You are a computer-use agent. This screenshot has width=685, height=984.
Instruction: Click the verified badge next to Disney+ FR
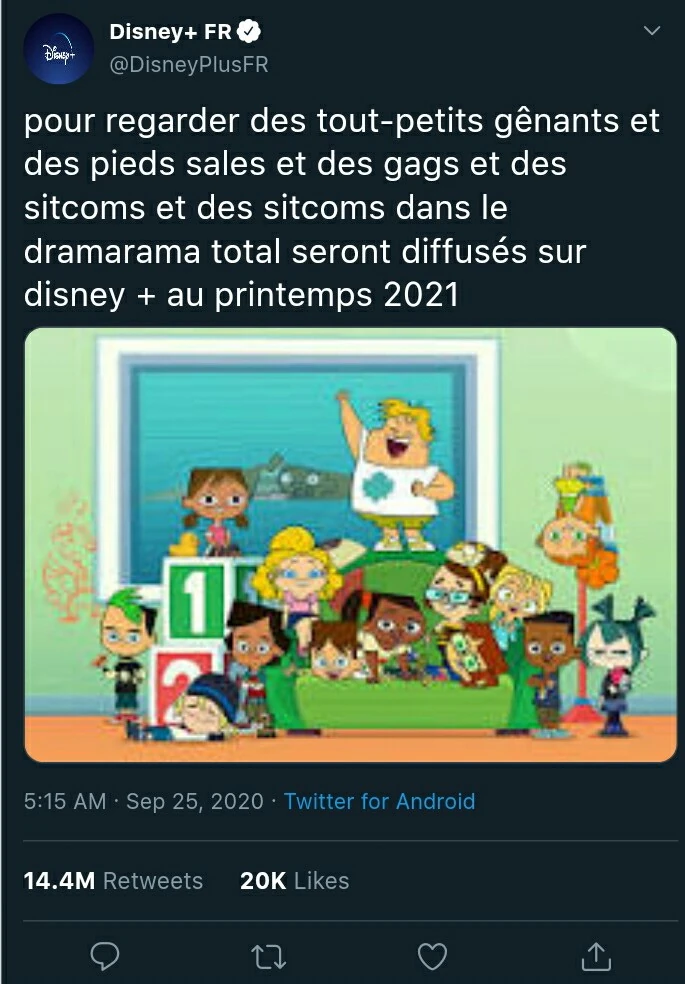[249, 32]
